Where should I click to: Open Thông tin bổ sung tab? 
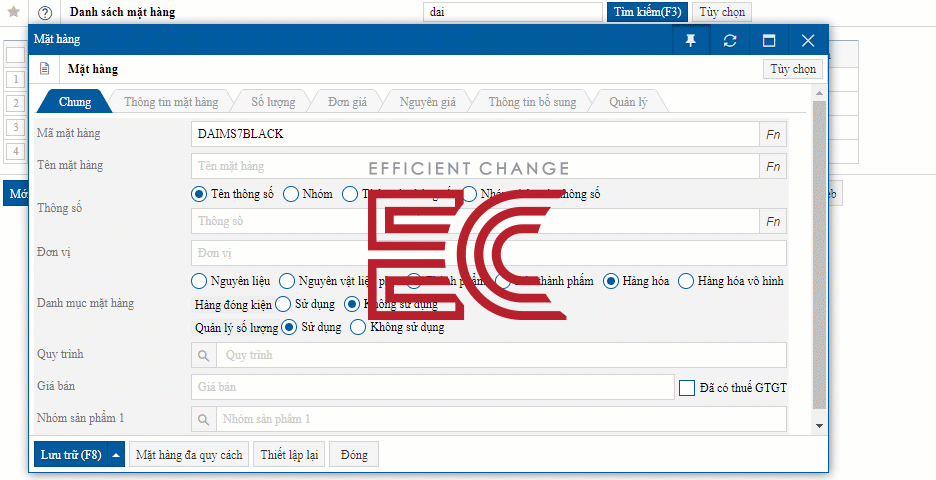click(x=532, y=102)
